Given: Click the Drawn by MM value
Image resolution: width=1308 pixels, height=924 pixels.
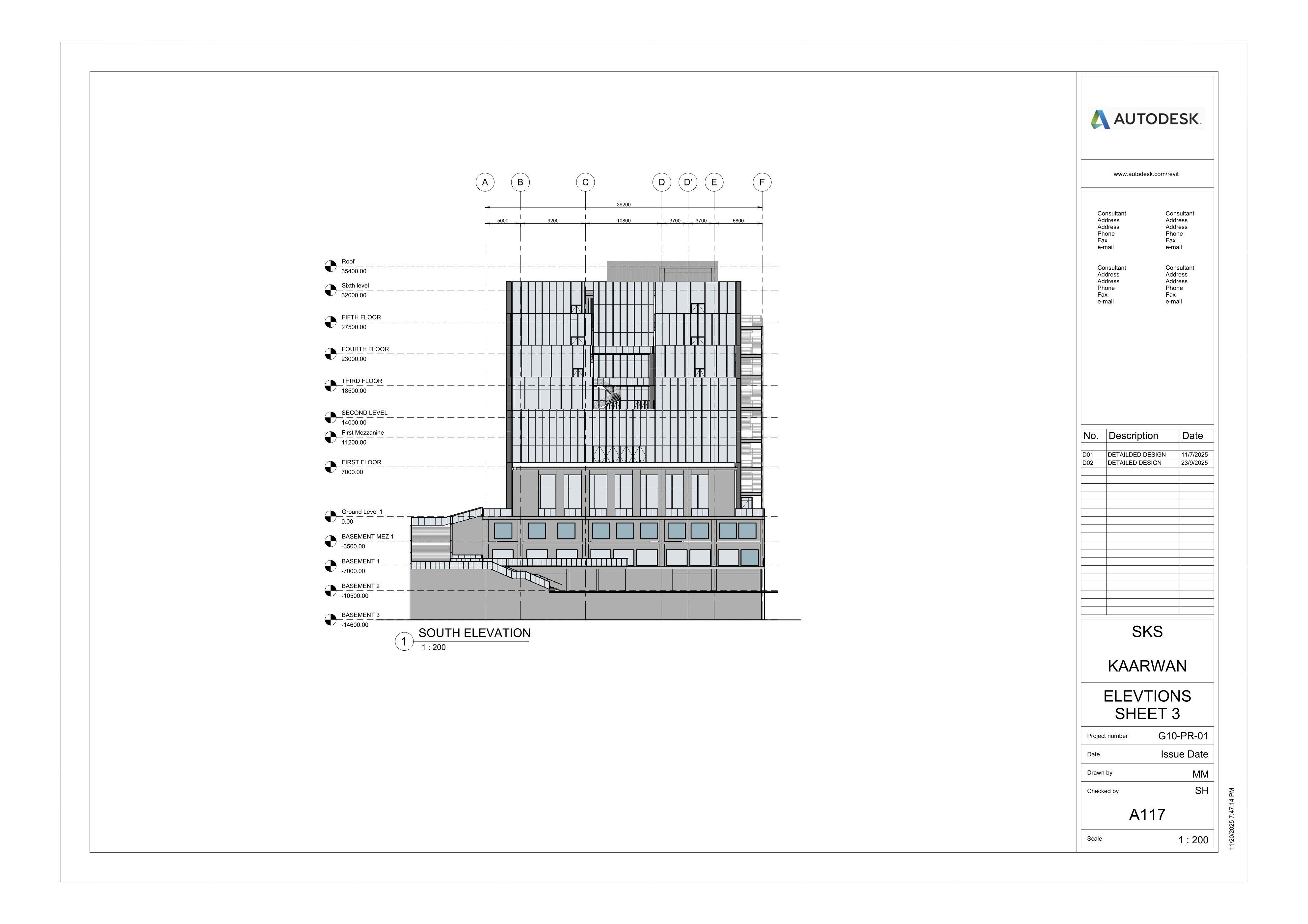Looking at the screenshot, I should pyautogui.click(x=1200, y=774).
